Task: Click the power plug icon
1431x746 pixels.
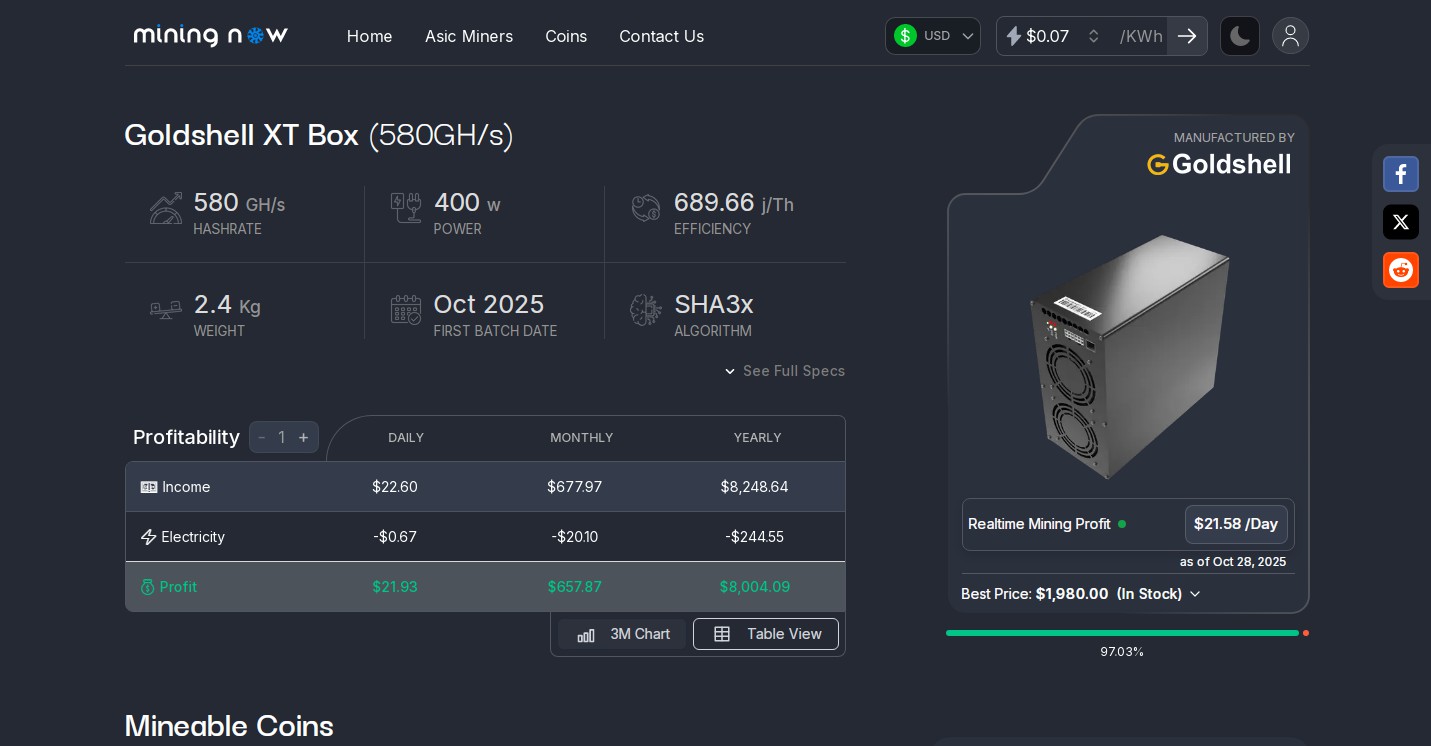Action: coord(406,208)
